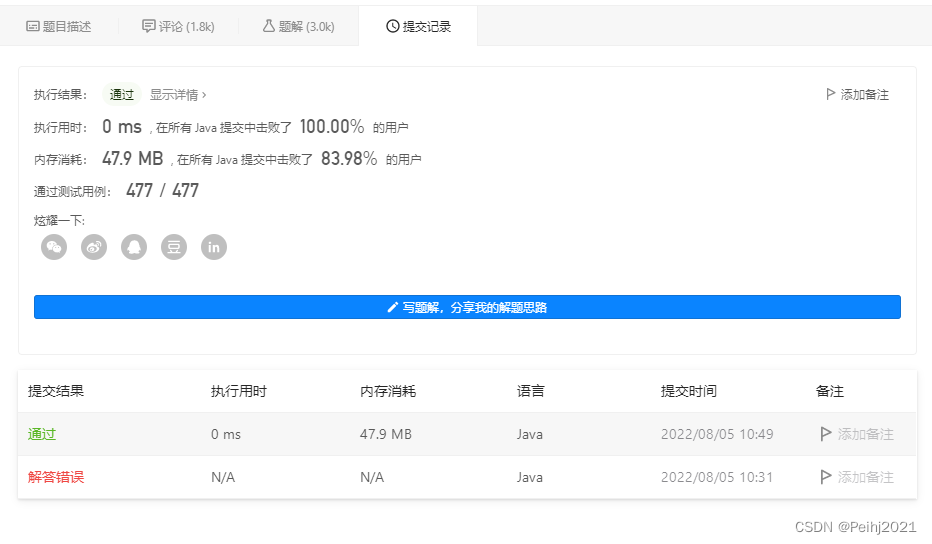Click the 通过 status badge

pyautogui.click(x=121, y=95)
